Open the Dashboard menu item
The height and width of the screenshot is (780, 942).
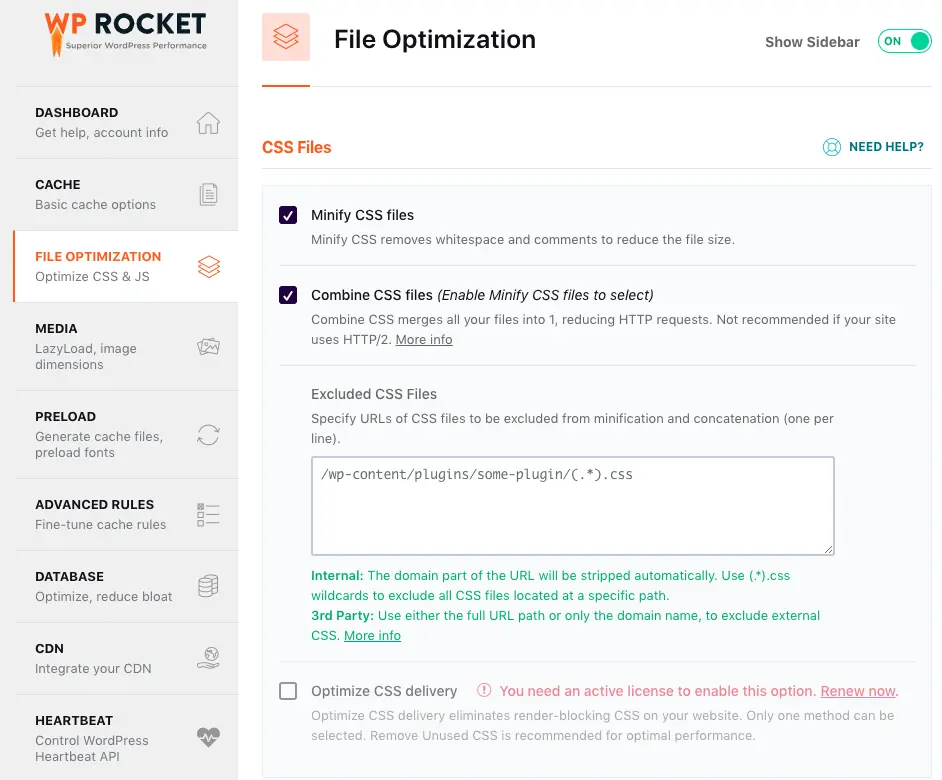click(102, 122)
